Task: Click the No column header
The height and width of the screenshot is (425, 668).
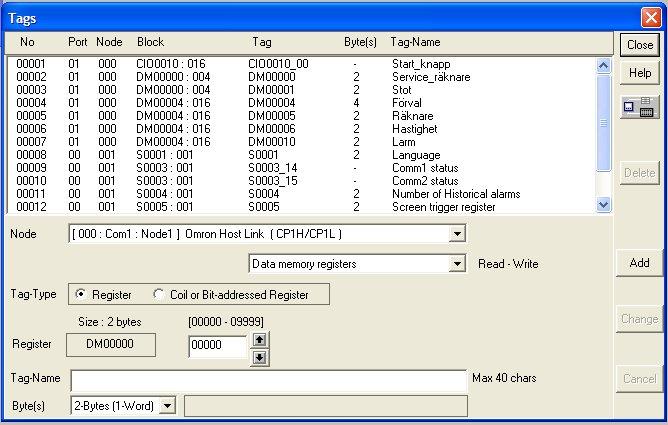Action: point(27,42)
